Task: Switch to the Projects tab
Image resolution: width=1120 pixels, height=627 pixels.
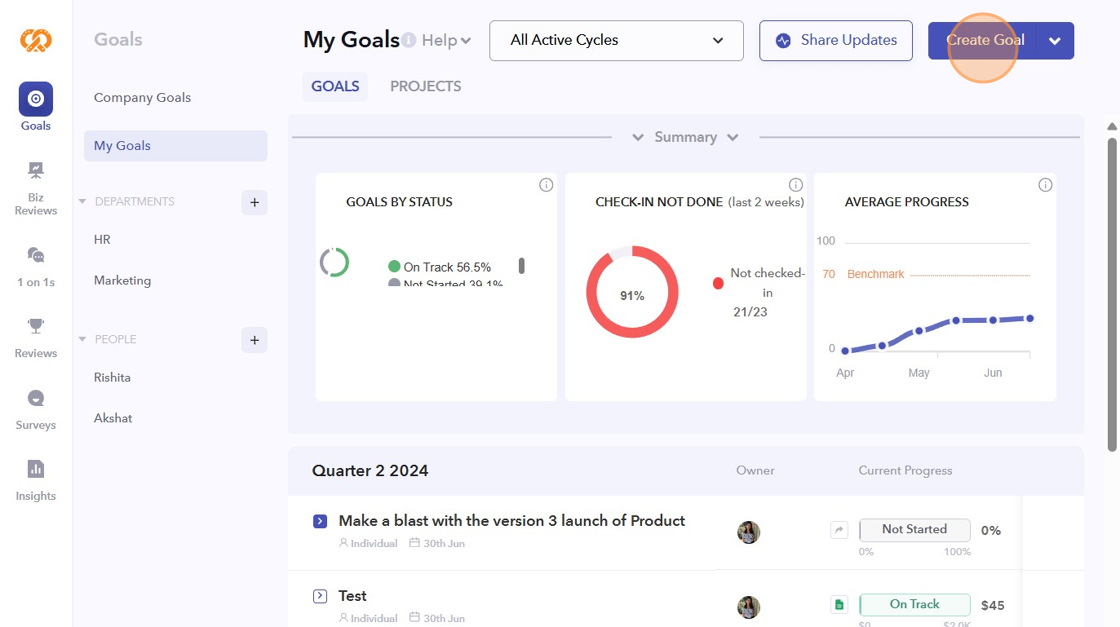Action: [x=425, y=87]
